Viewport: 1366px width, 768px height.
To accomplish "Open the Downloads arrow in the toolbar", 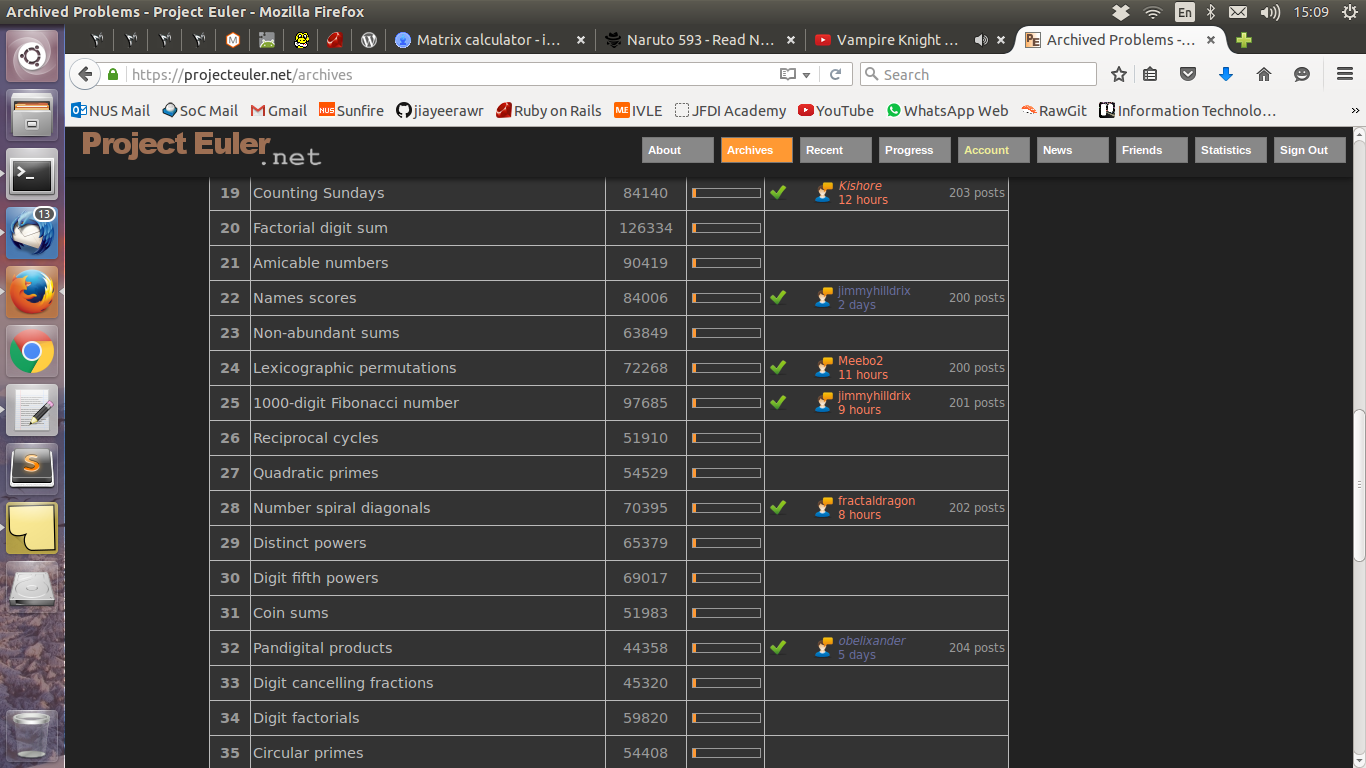I will coord(1226,74).
